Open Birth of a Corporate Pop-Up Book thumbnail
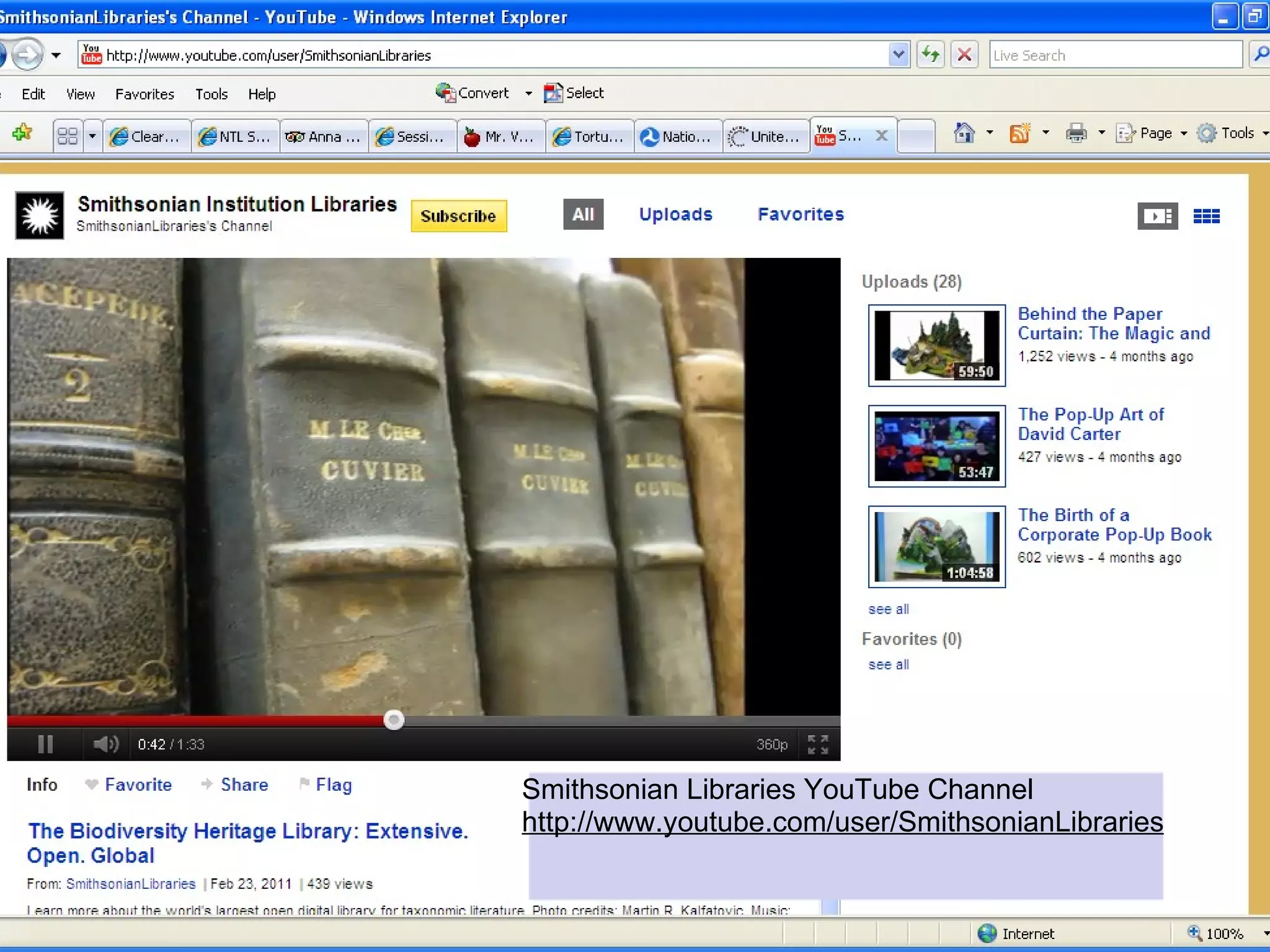This screenshot has width=1270, height=952. (x=936, y=547)
